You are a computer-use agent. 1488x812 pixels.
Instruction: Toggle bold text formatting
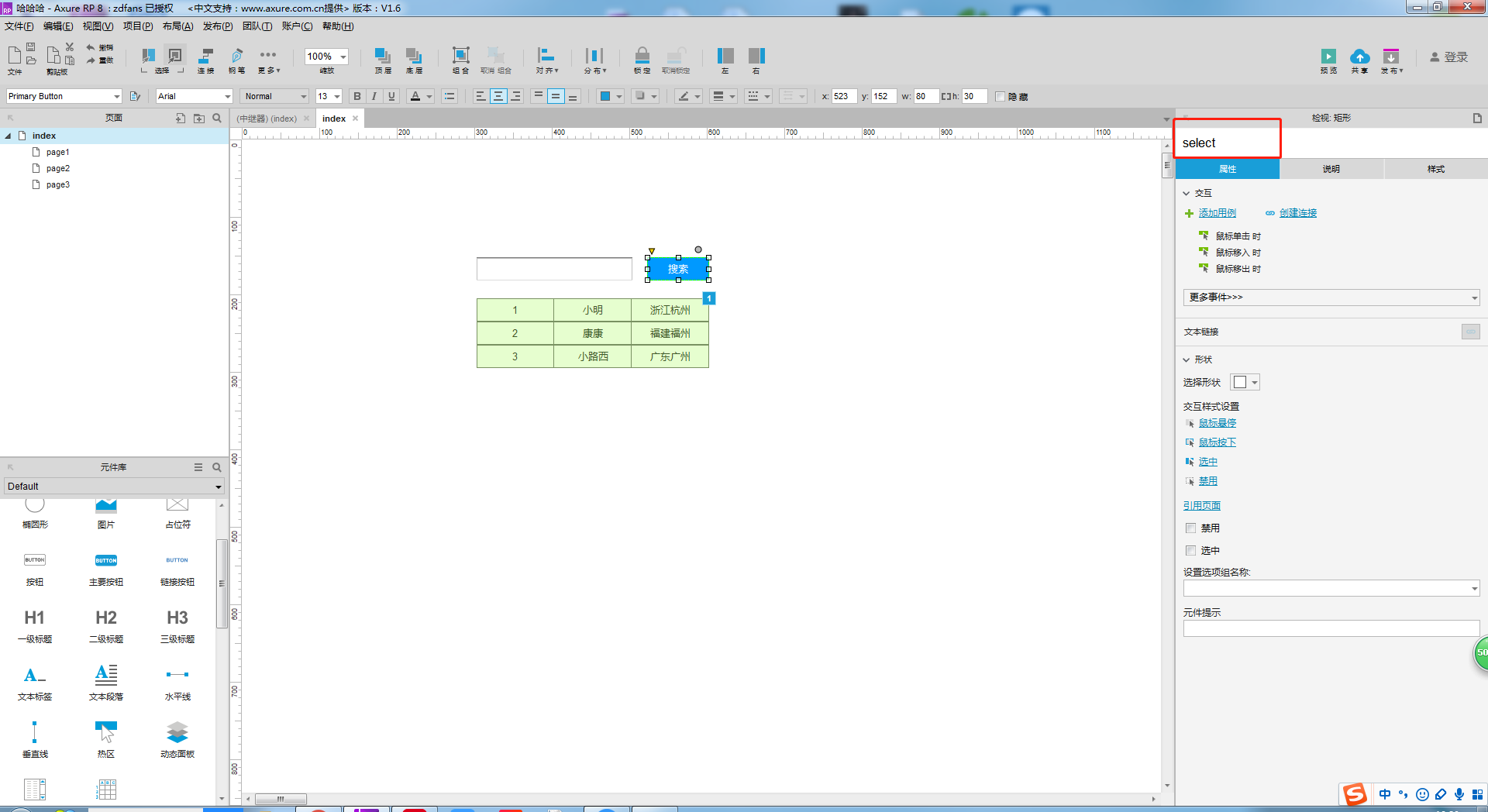point(357,96)
